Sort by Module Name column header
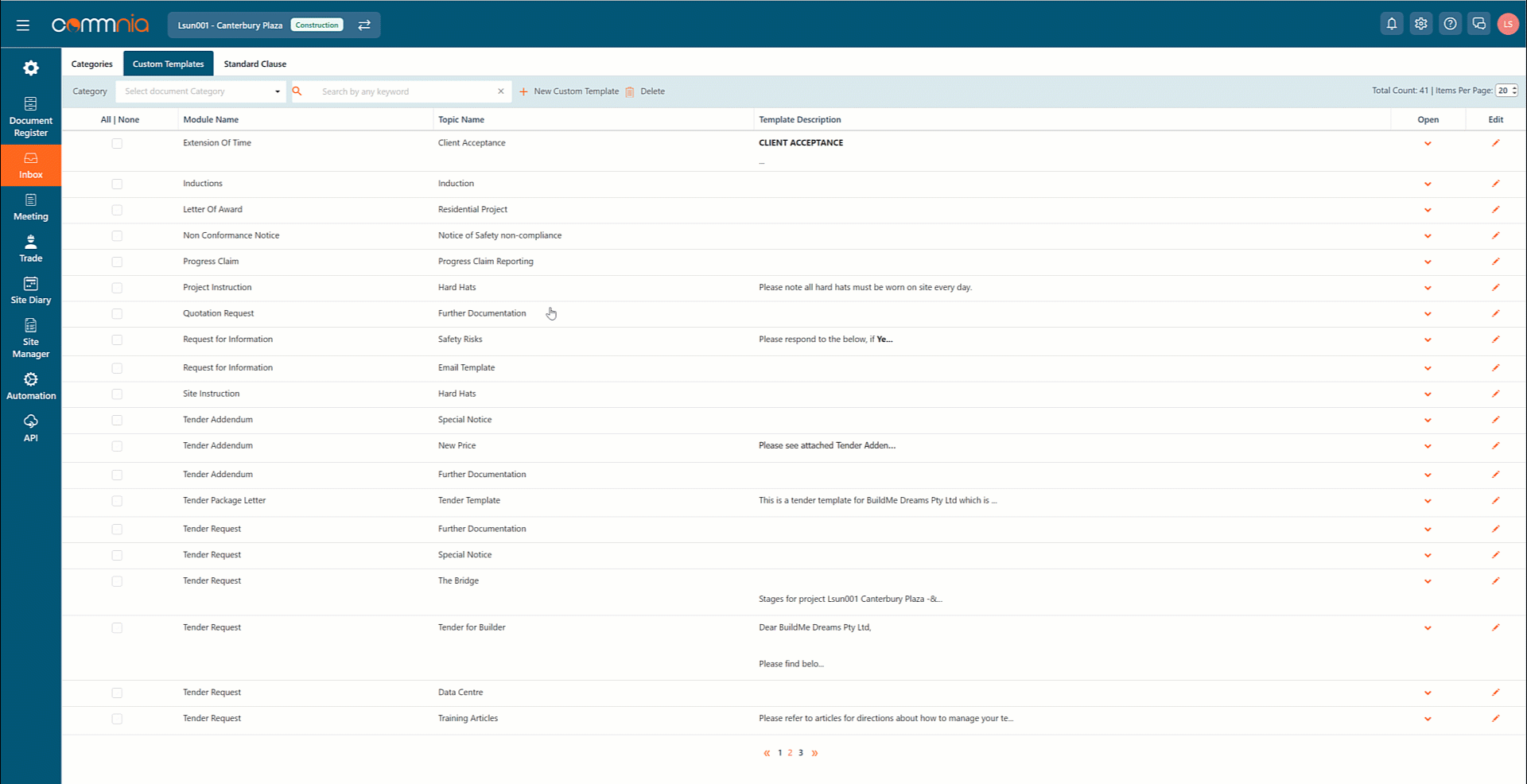Screen dimensions: 1527x784 tap(211, 120)
